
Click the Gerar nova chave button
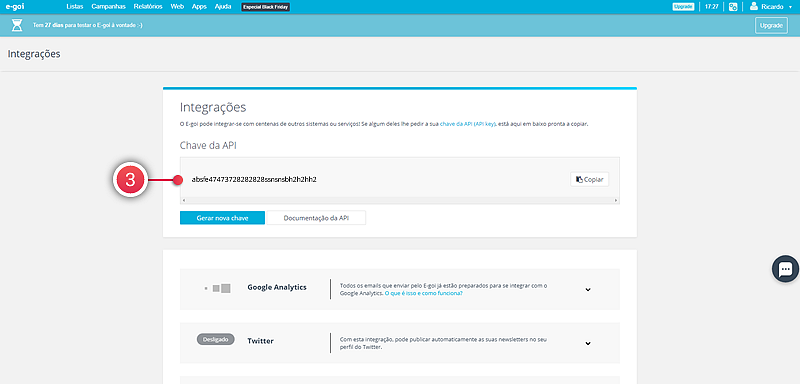(222, 218)
